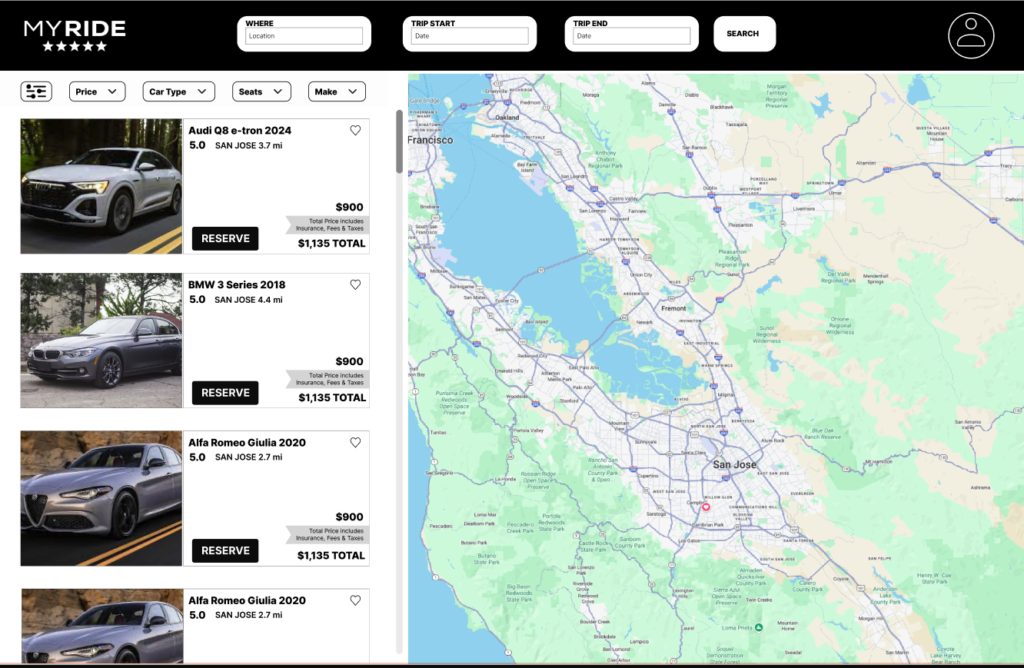The height and width of the screenshot is (668, 1024).
Task: Click the listings panel scrollbar
Action: 400,142
